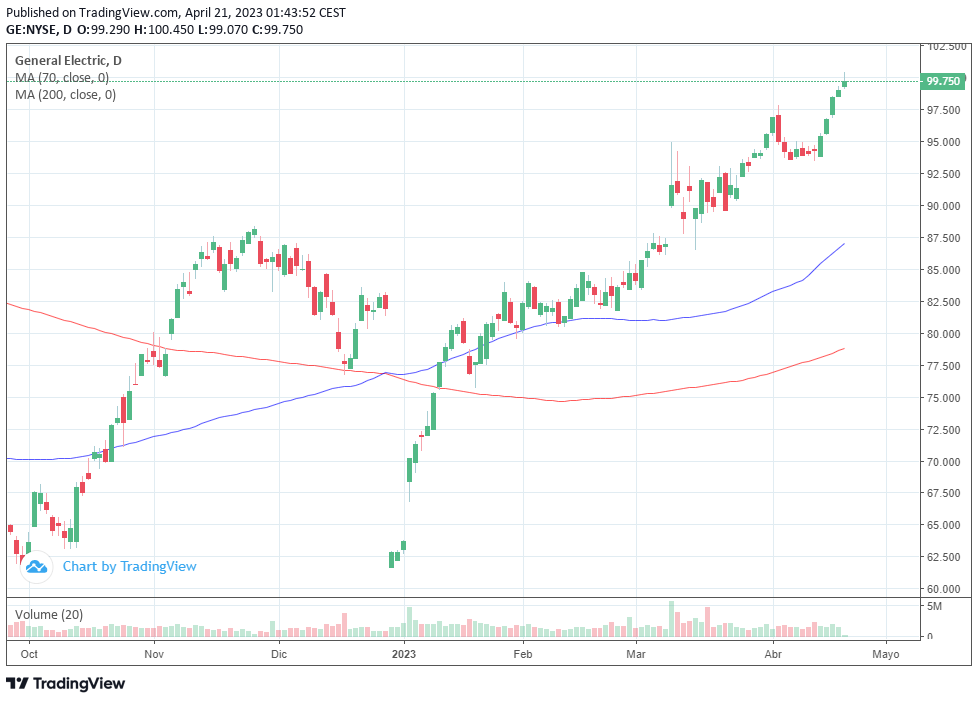The height and width of the screenshot is (702, 978).
Task: Click the 85.000 price axis label
Action: (943, 270)
